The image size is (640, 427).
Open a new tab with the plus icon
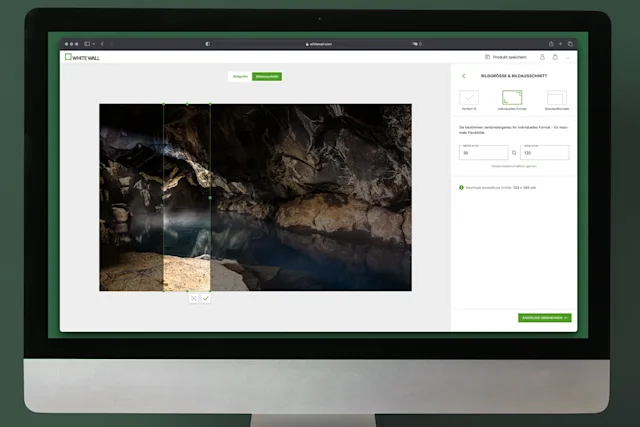(x=561, y=44)
